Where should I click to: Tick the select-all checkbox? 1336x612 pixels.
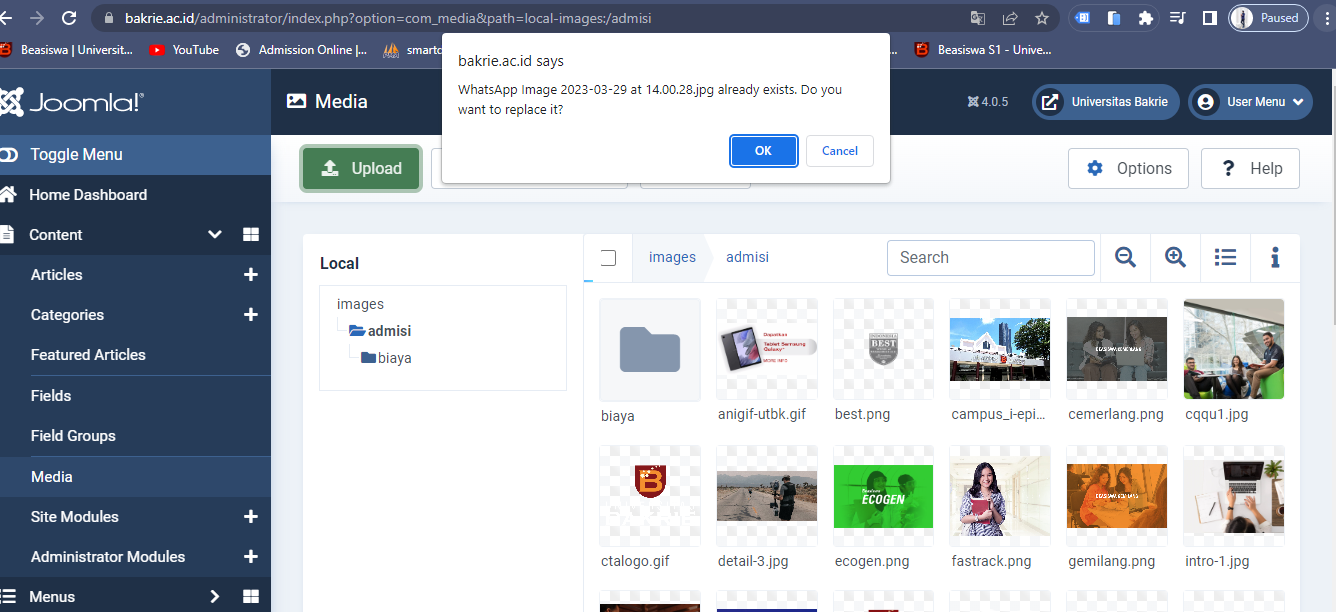(607, 258)
